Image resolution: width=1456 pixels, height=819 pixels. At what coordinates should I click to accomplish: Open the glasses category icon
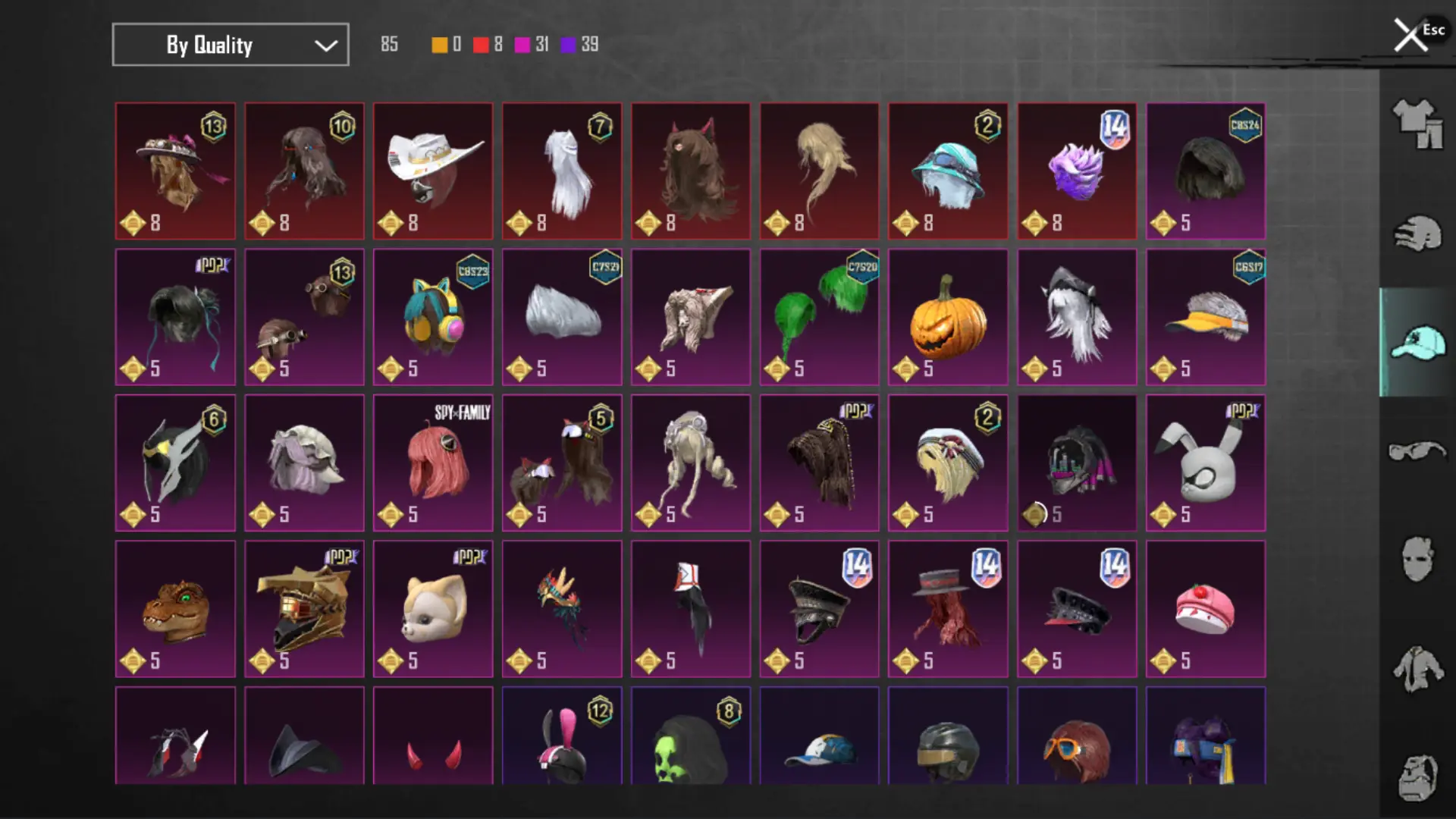[1417, 450]
